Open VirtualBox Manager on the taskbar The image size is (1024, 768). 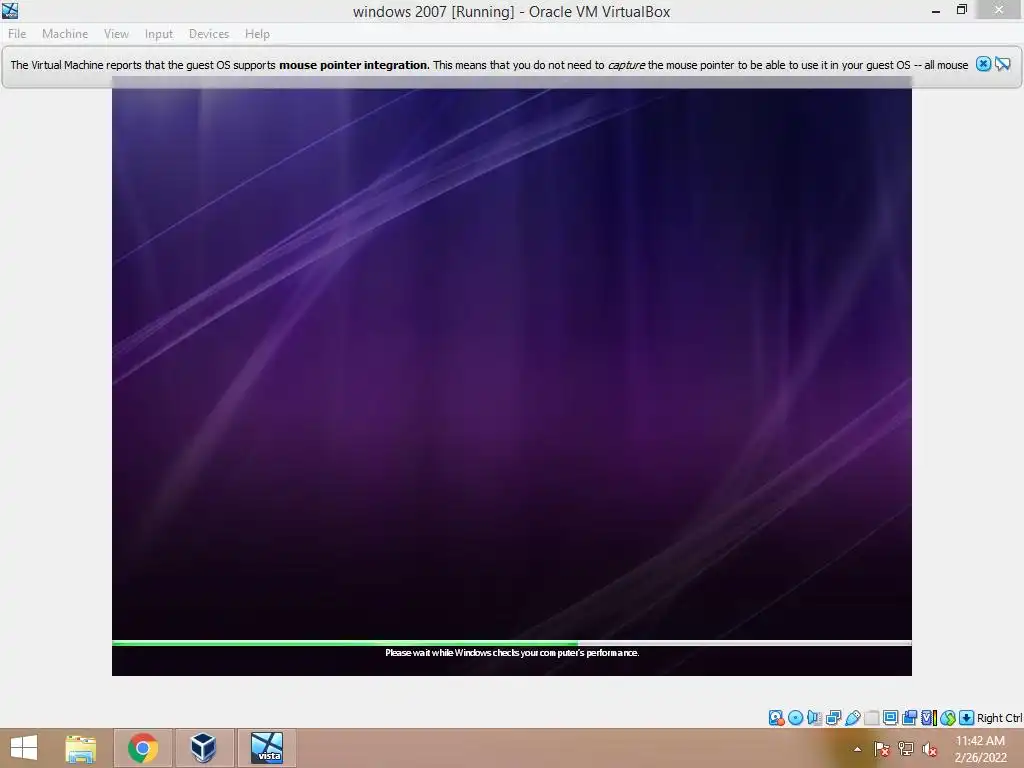tap(204, 748)
